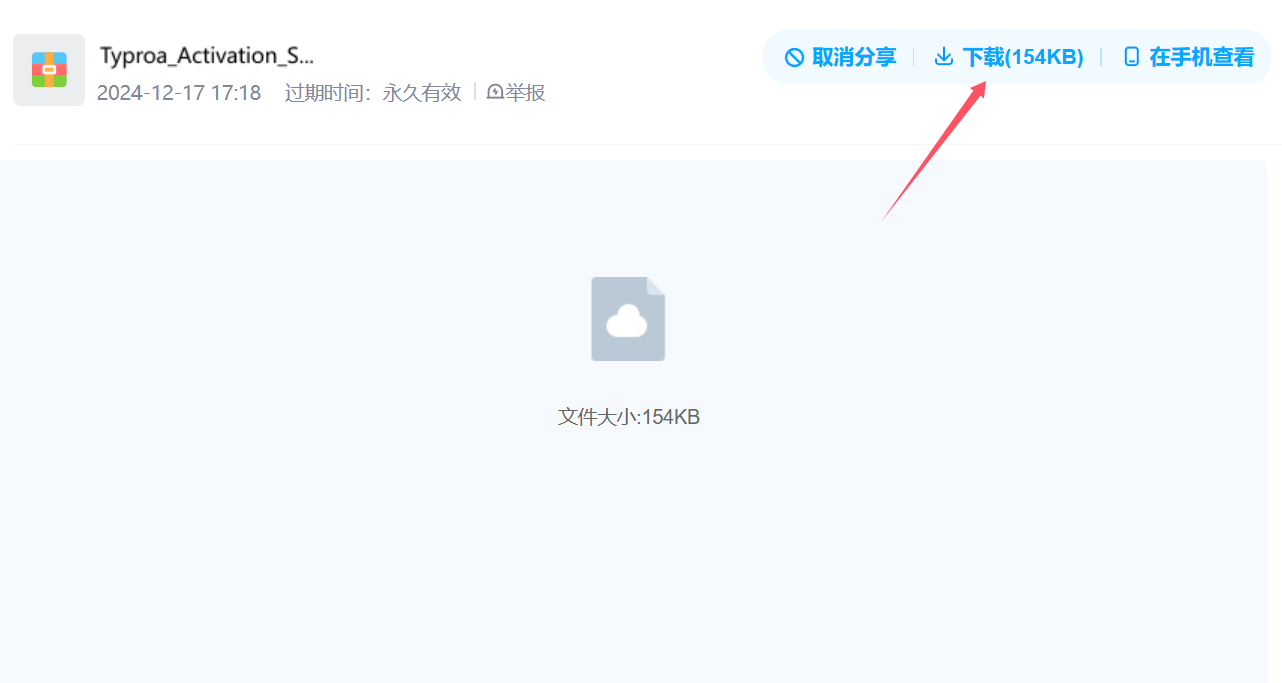Click the divider between 下载 and 在手机查看
This screenshot has height=683, width=1282.
tap(1101, 57)
